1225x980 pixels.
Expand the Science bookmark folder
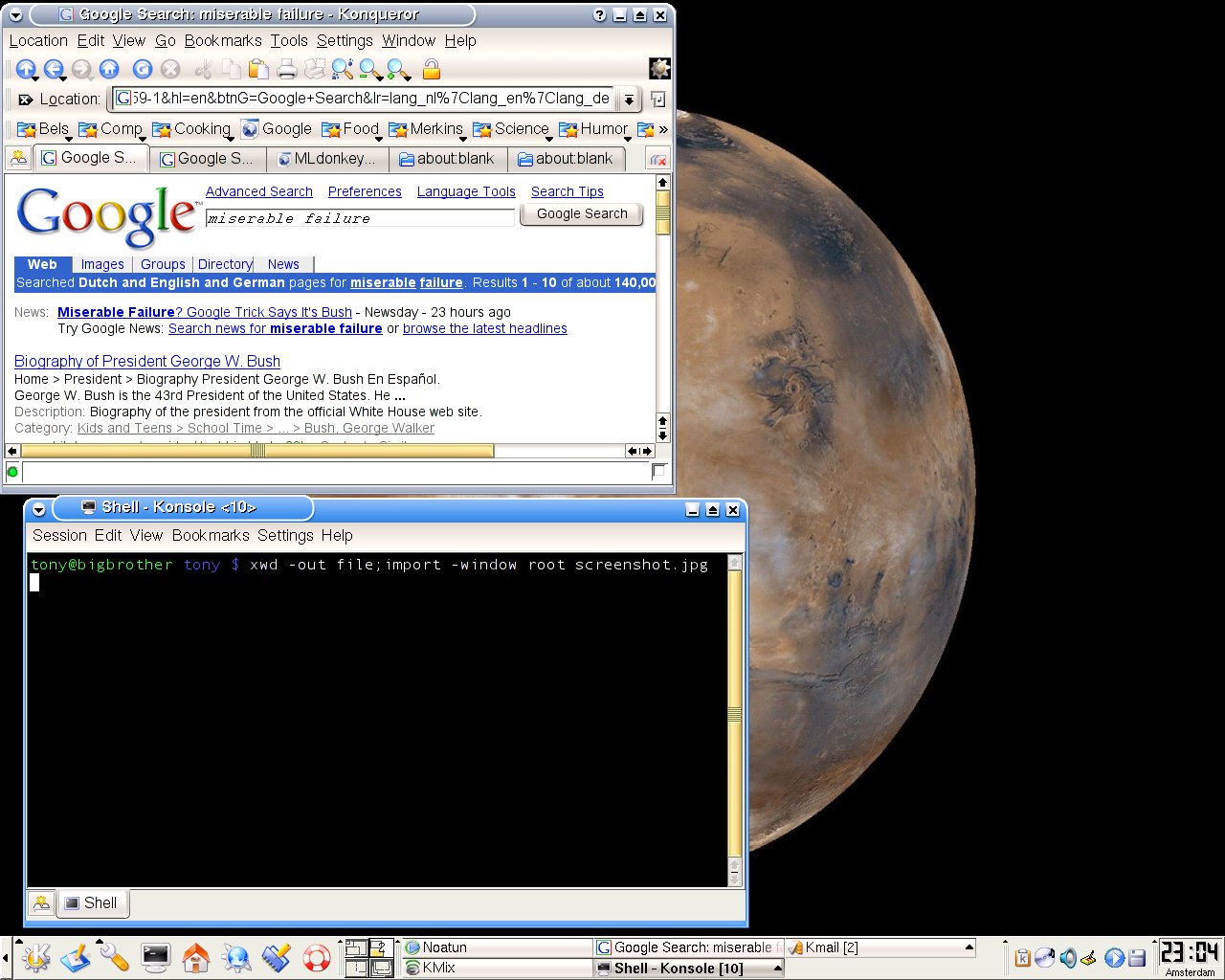(511, 129)
